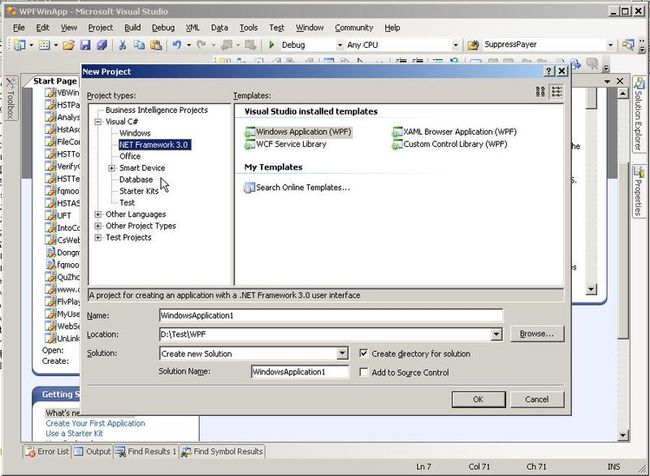Select Office project type

pos(130,156)
